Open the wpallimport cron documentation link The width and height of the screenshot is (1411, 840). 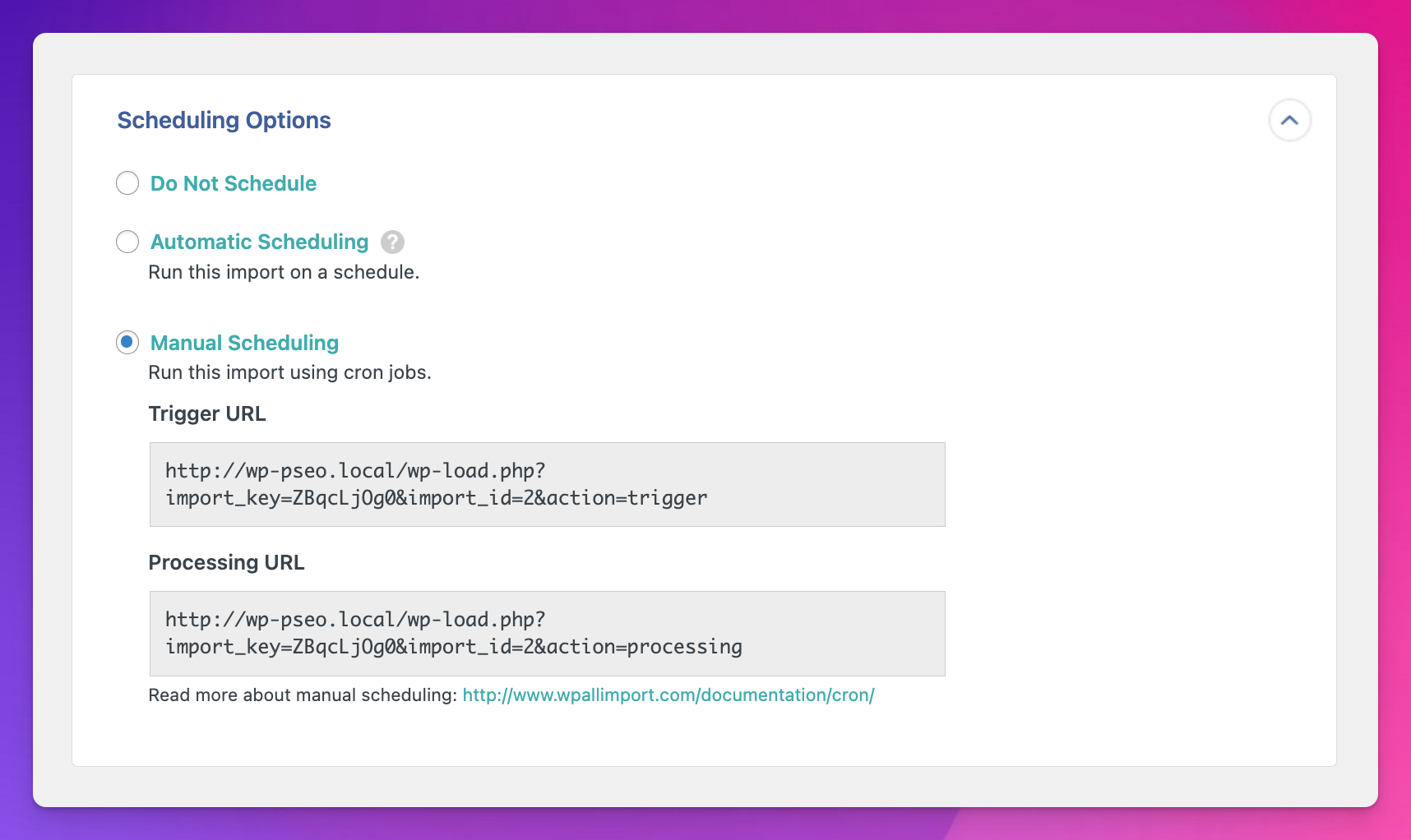pos(668,695)
